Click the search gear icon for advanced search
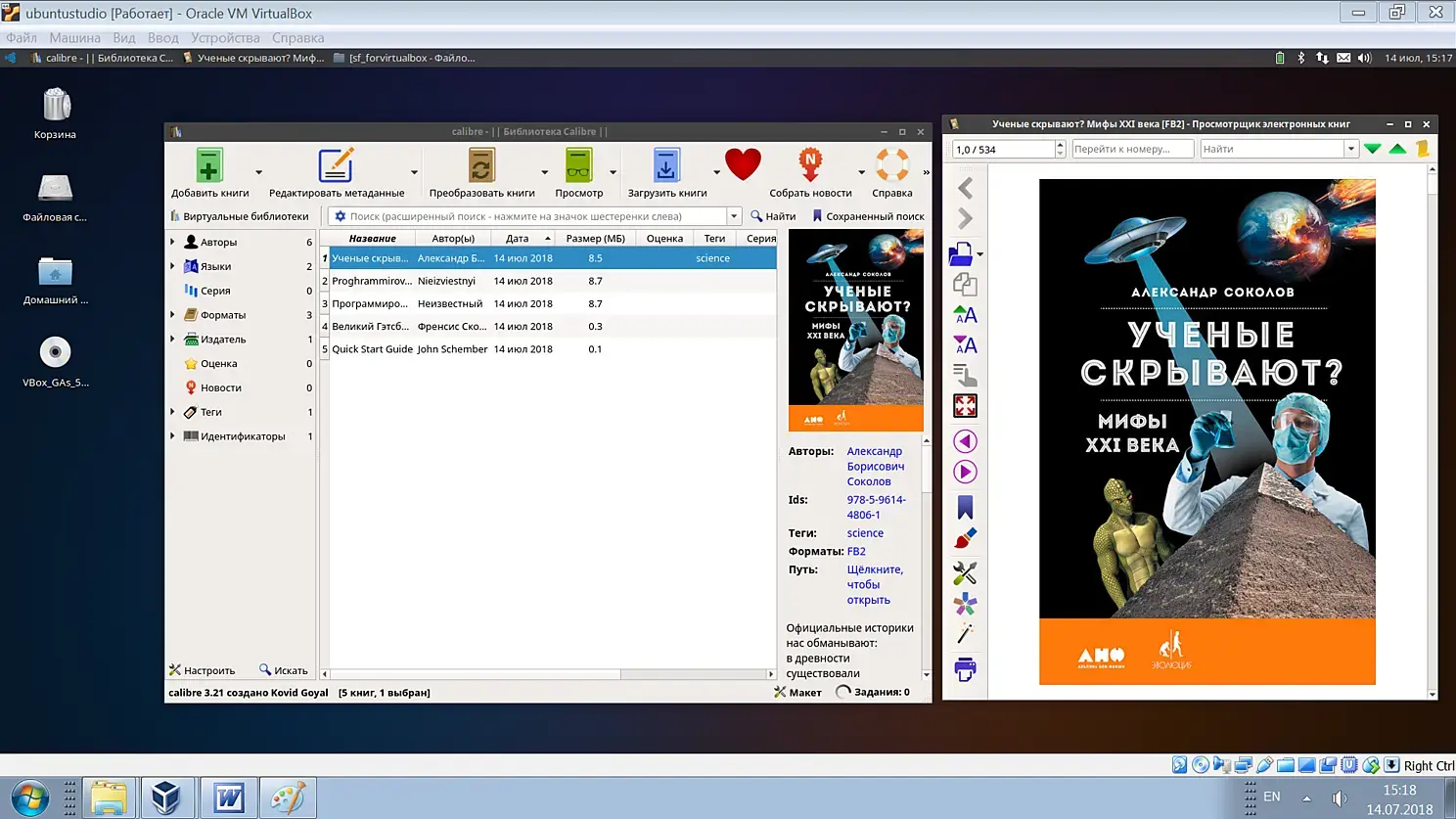Image resolution: width=1456 pixels, height=819 pixels. [x=341, y=216]
